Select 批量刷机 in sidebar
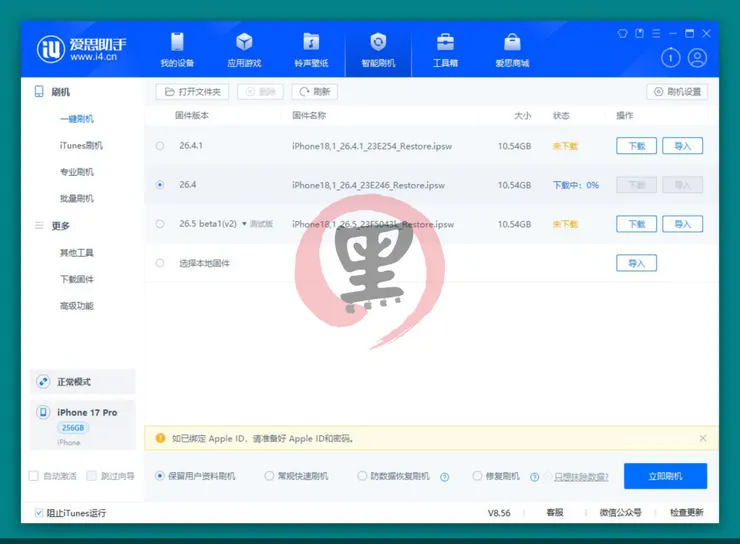This screenshot has width=740, height=544. pyautogui.click(x=76, y=198)
